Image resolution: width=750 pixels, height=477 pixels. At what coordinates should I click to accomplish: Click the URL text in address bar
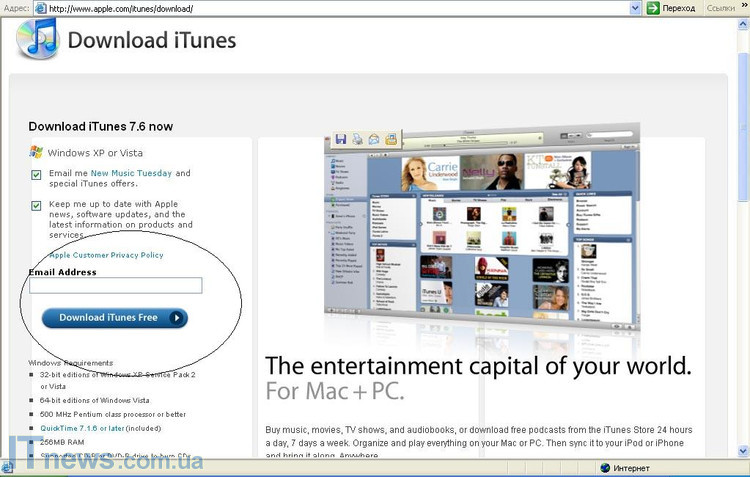(120, 8)
